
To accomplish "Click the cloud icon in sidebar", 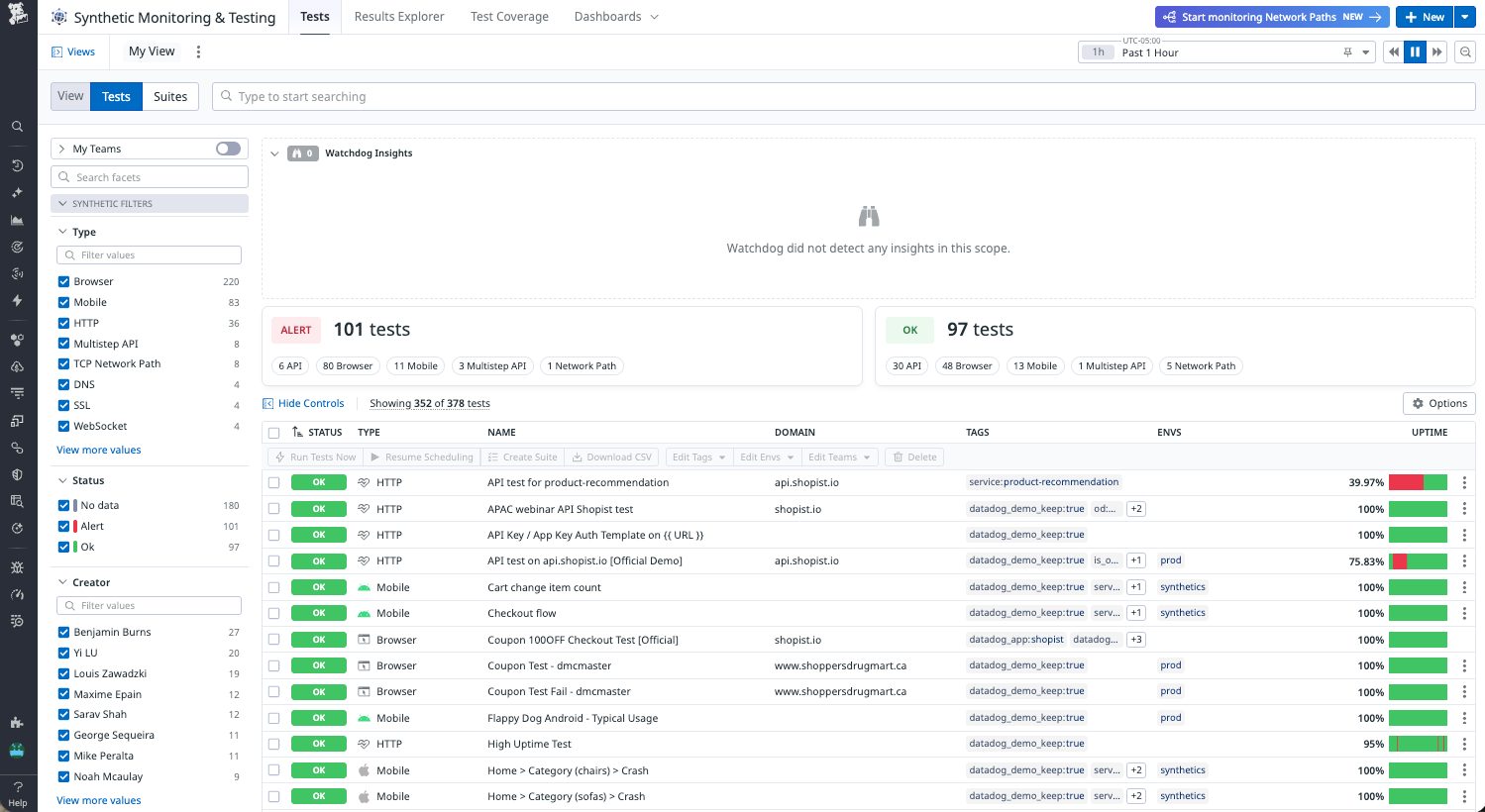I will pos(17,366).
